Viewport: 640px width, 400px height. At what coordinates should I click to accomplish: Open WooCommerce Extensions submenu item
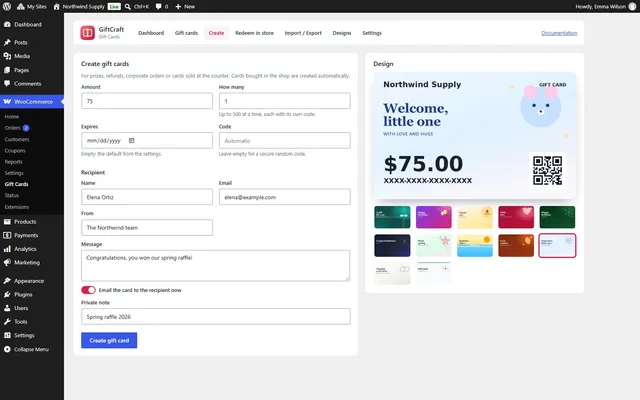[x=17, y=207]
